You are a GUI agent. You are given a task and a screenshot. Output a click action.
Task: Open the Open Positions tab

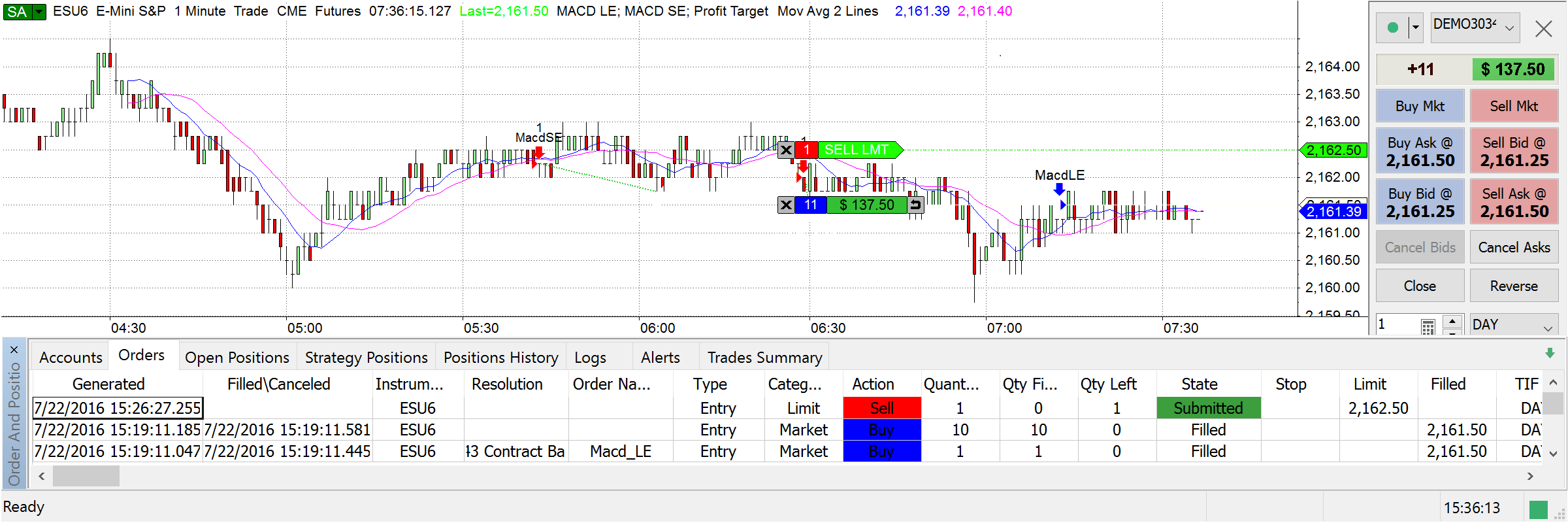point(237,358)
